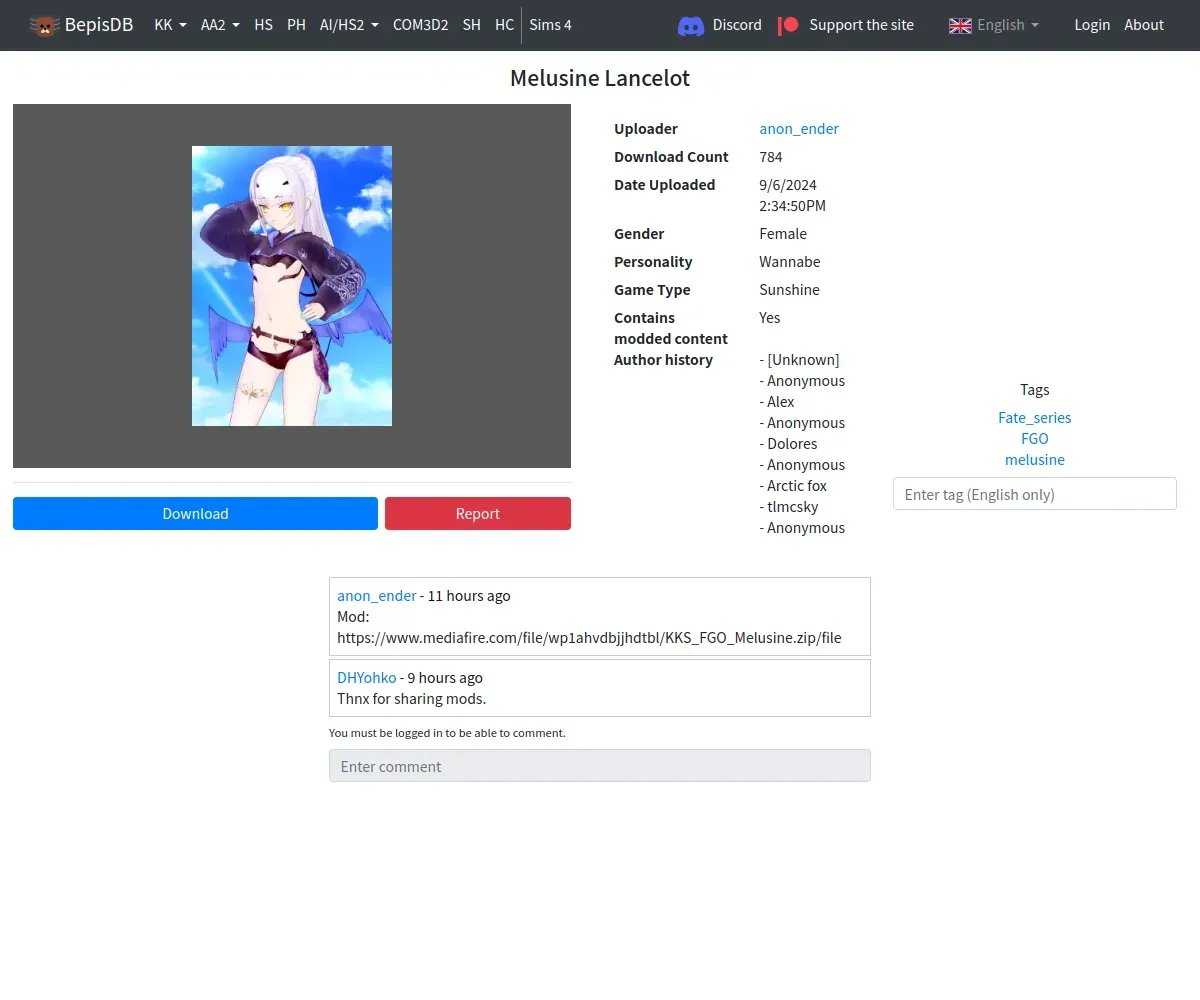Image resolution: width=1200 pixels, height=1000 pixels.
Task: Click the Download Count value 784
Action: click(x=771, y=156)
